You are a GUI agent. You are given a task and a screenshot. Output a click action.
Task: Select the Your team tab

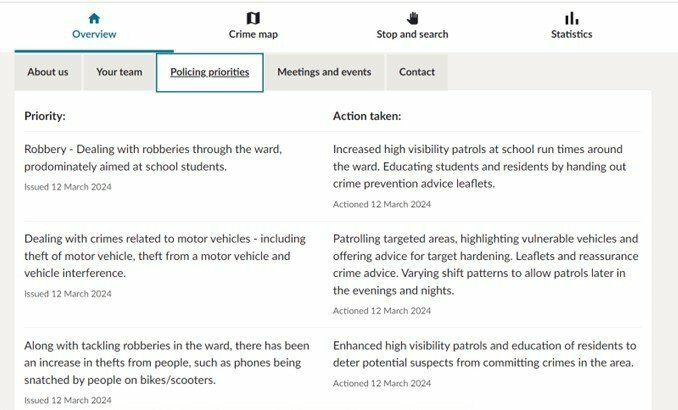pos(119,72)
